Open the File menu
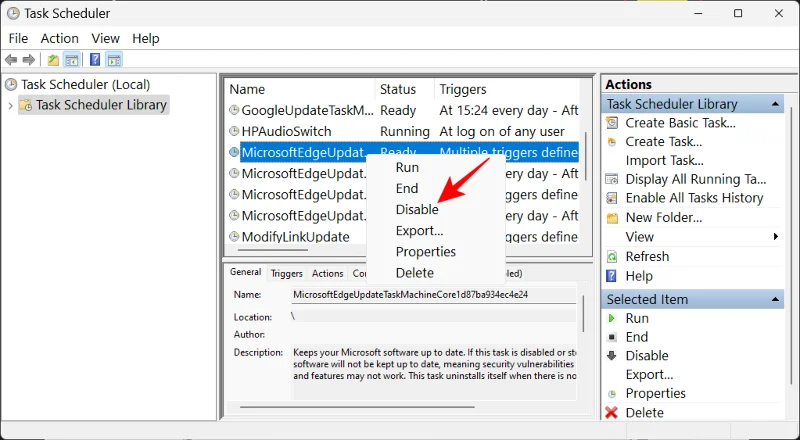Screen dimensions: 800x440 click(18, 38)
